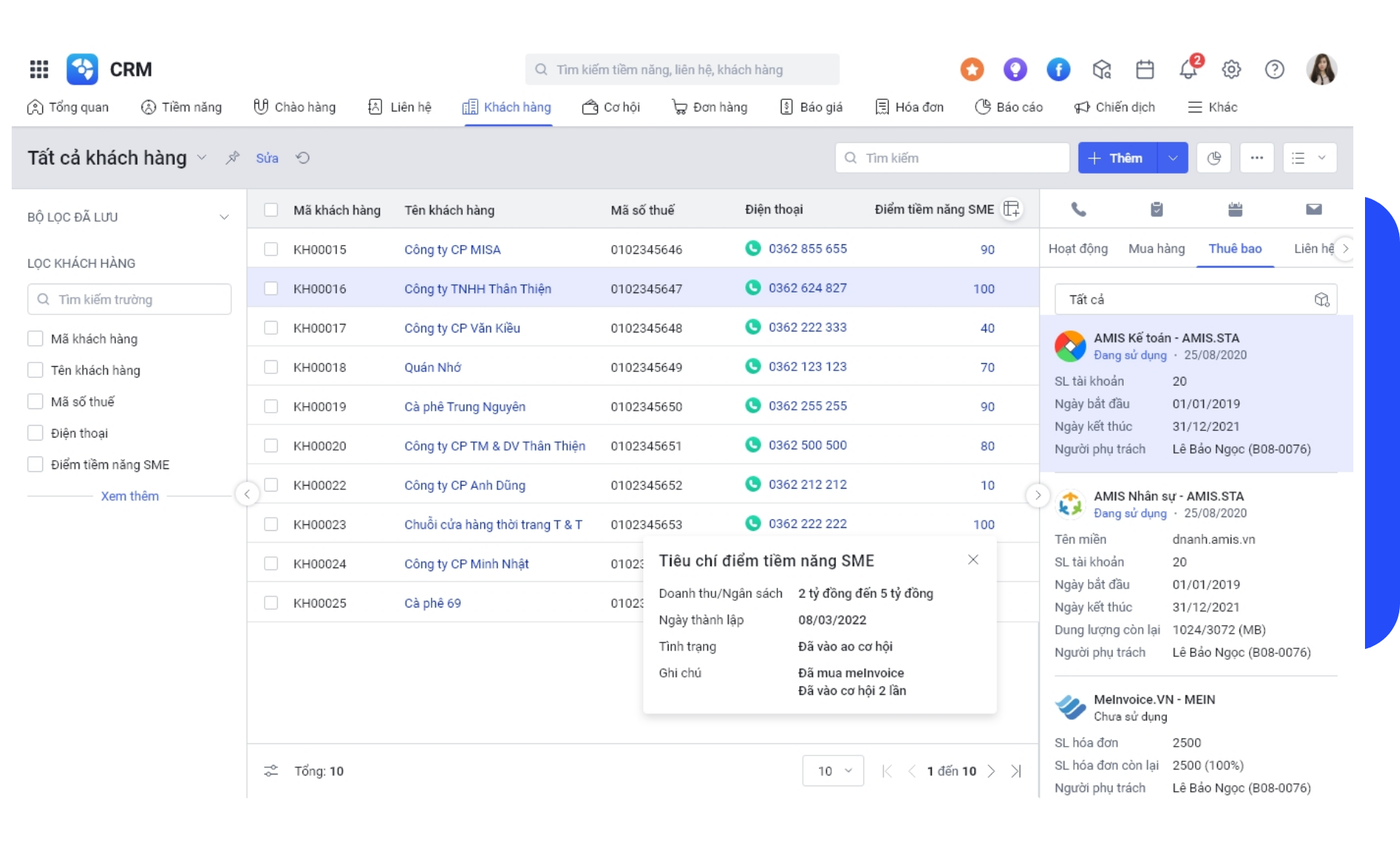Select row KH00015 checkbox
The height and width of the screenshot is (843, 1400).
point(271,249)
